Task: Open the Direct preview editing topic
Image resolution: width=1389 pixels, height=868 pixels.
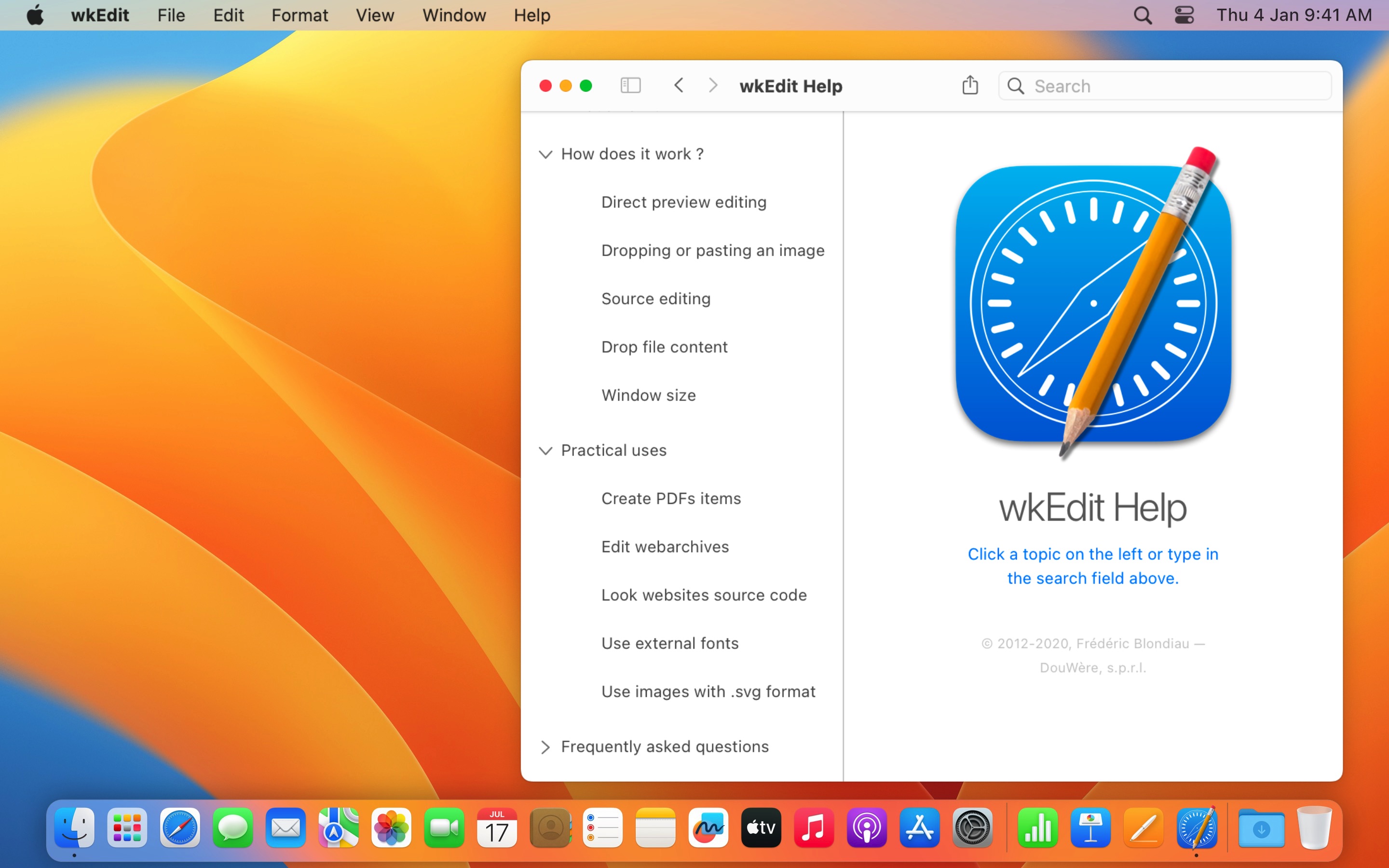Action: coord(683,202)
